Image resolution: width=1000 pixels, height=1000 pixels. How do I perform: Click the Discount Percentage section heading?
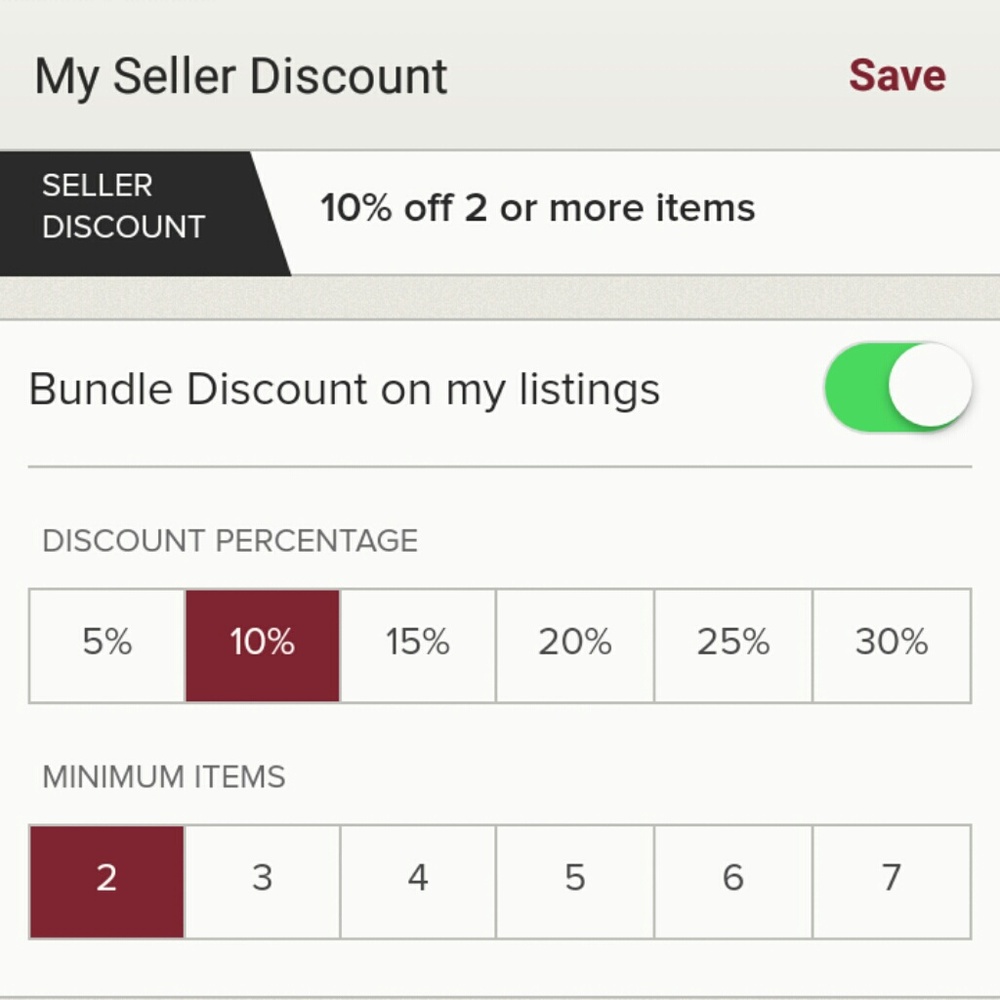[x=230, y=541]
